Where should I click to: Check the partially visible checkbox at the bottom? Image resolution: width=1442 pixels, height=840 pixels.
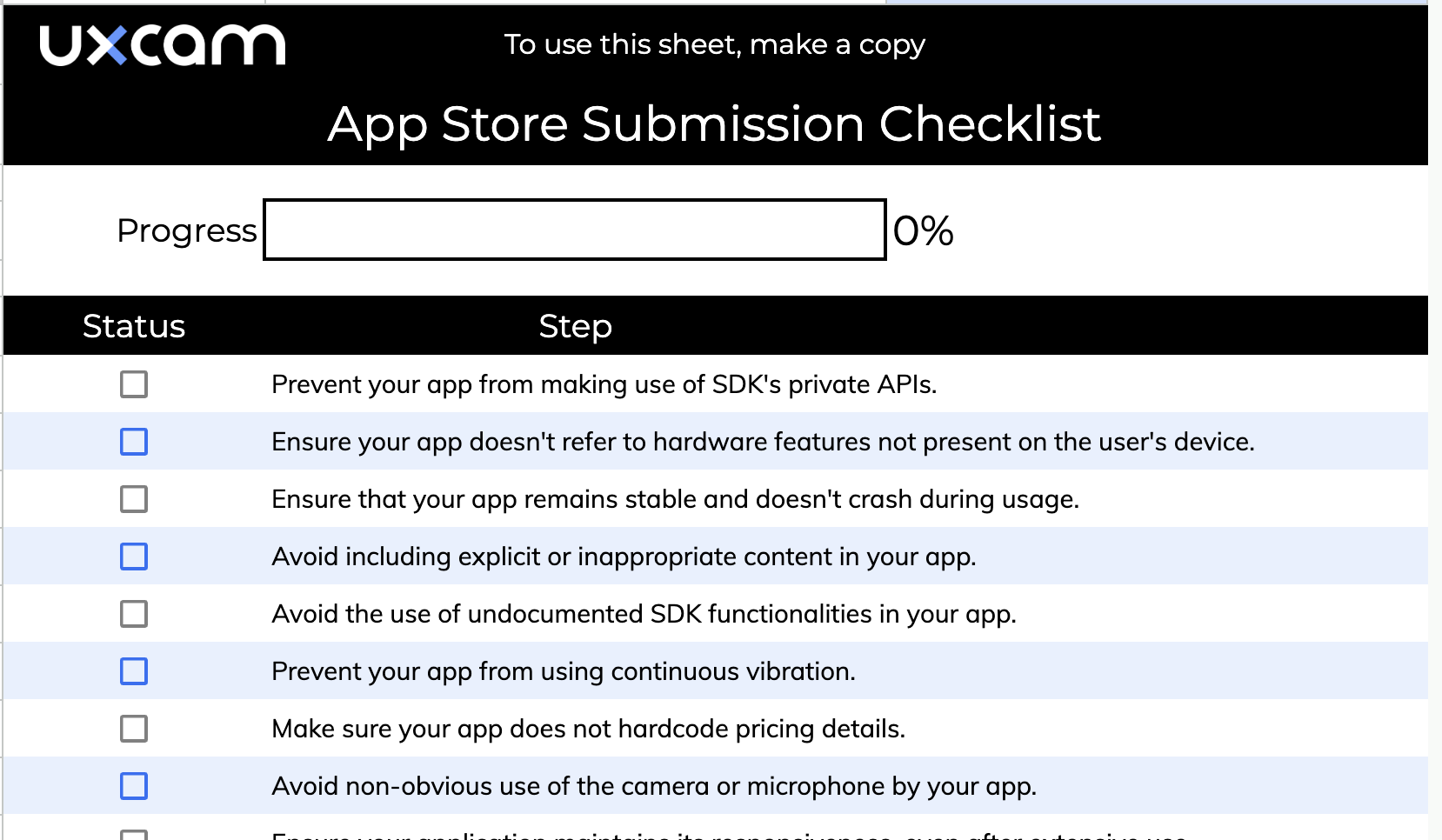132,835
